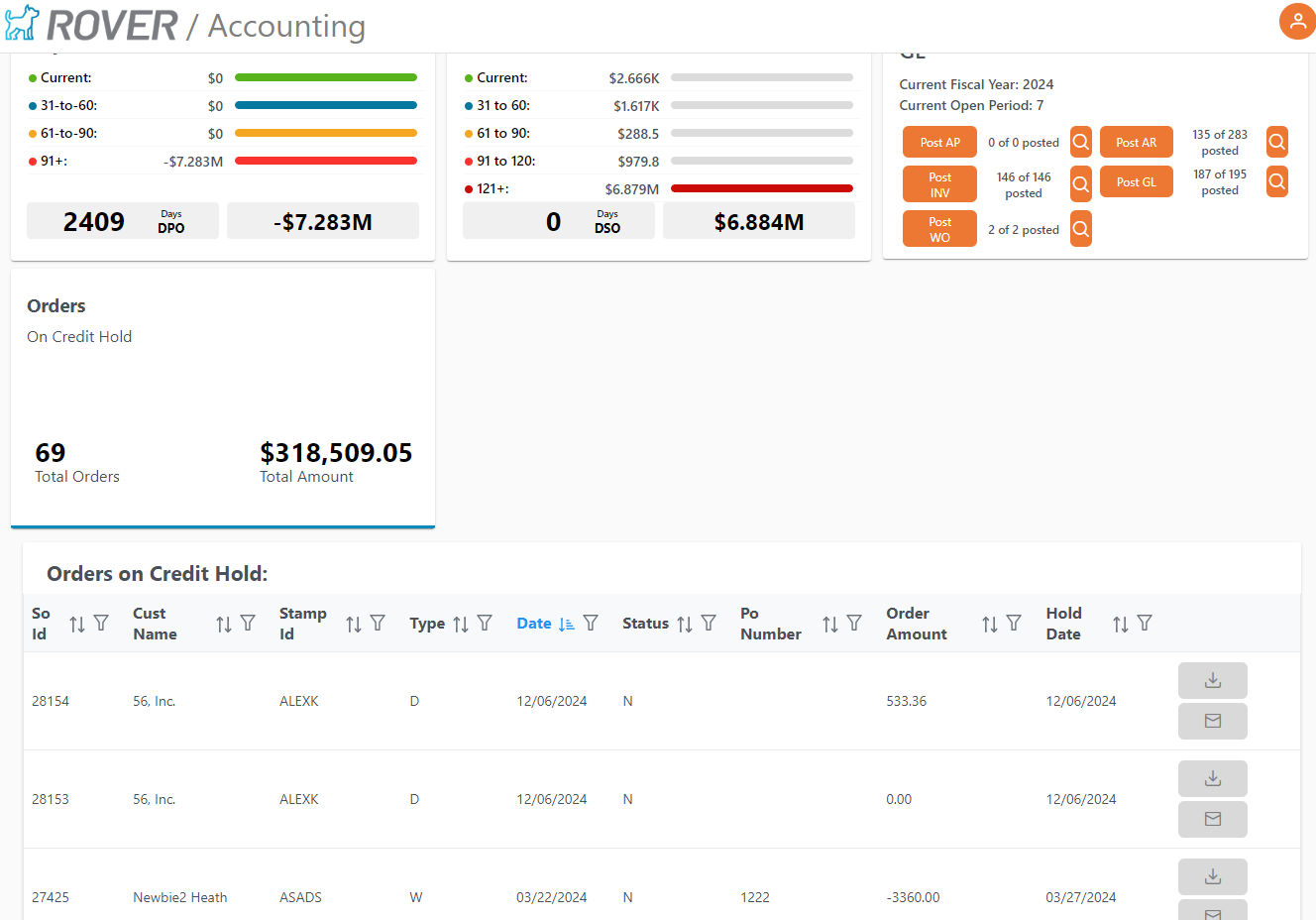Open the Status column filter

pos(709,624)
